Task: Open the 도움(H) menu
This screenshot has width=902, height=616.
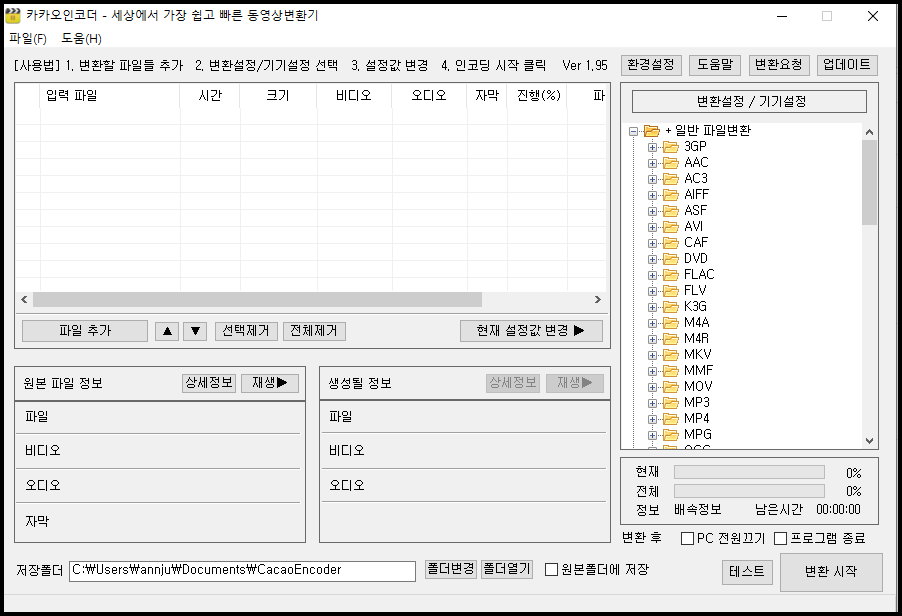Action: (x=81, y=39)
